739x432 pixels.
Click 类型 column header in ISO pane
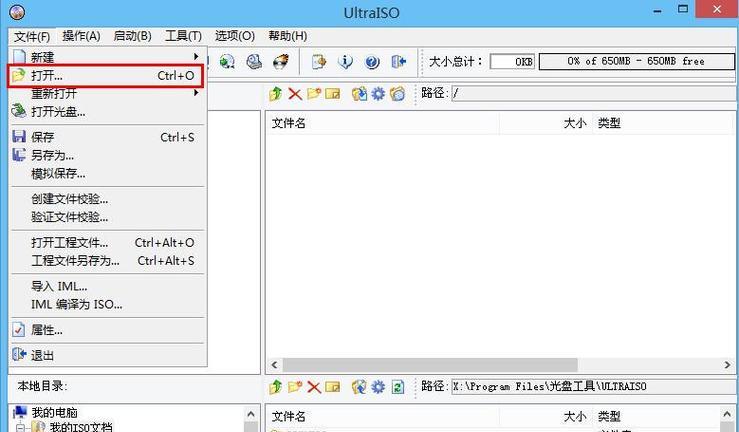pos(664,123)
